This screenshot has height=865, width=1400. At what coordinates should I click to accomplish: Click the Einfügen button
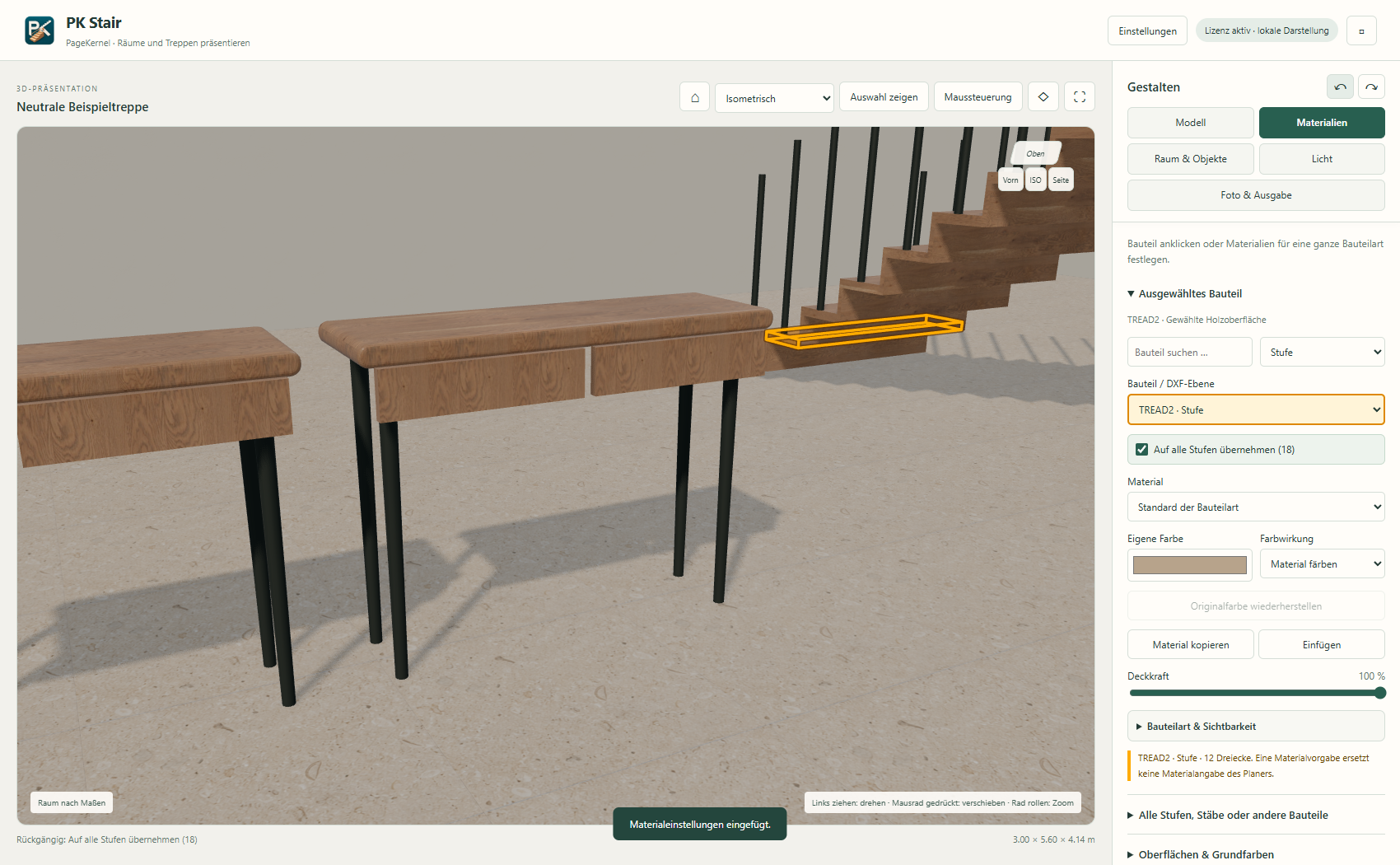coord(1322,644)
